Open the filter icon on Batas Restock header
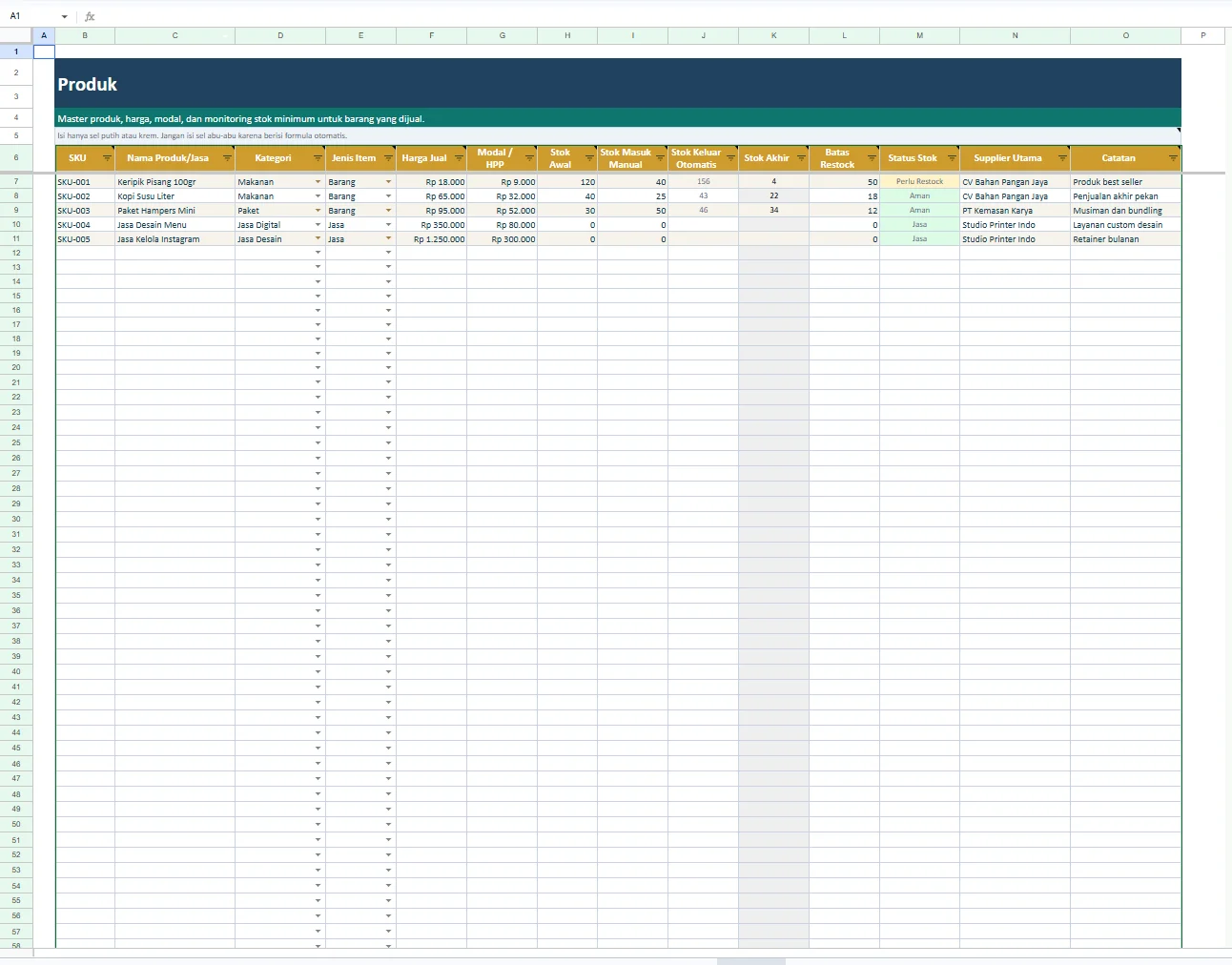 [872, 158]
